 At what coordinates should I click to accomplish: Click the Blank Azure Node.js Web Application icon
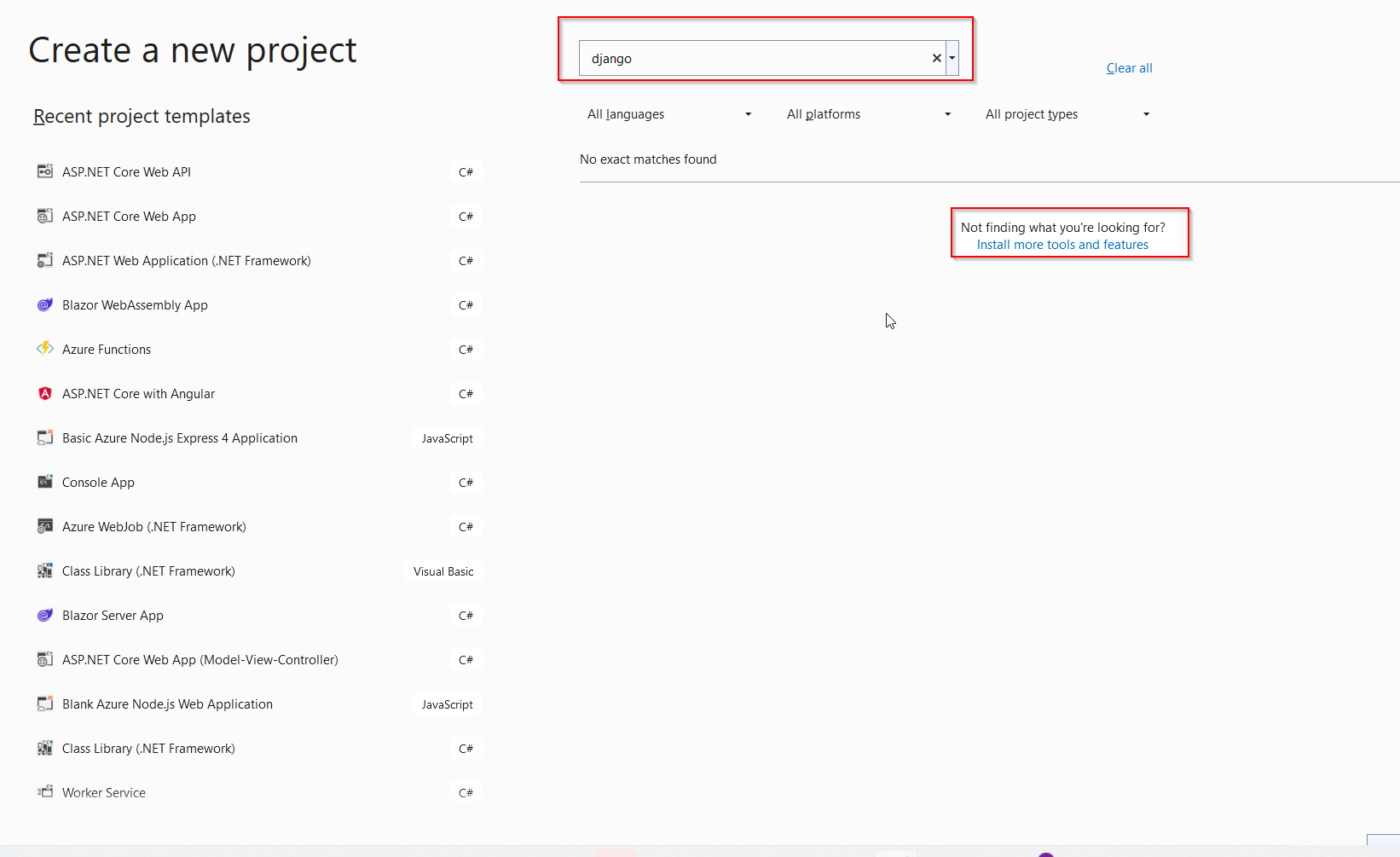[x=45, y=704]
